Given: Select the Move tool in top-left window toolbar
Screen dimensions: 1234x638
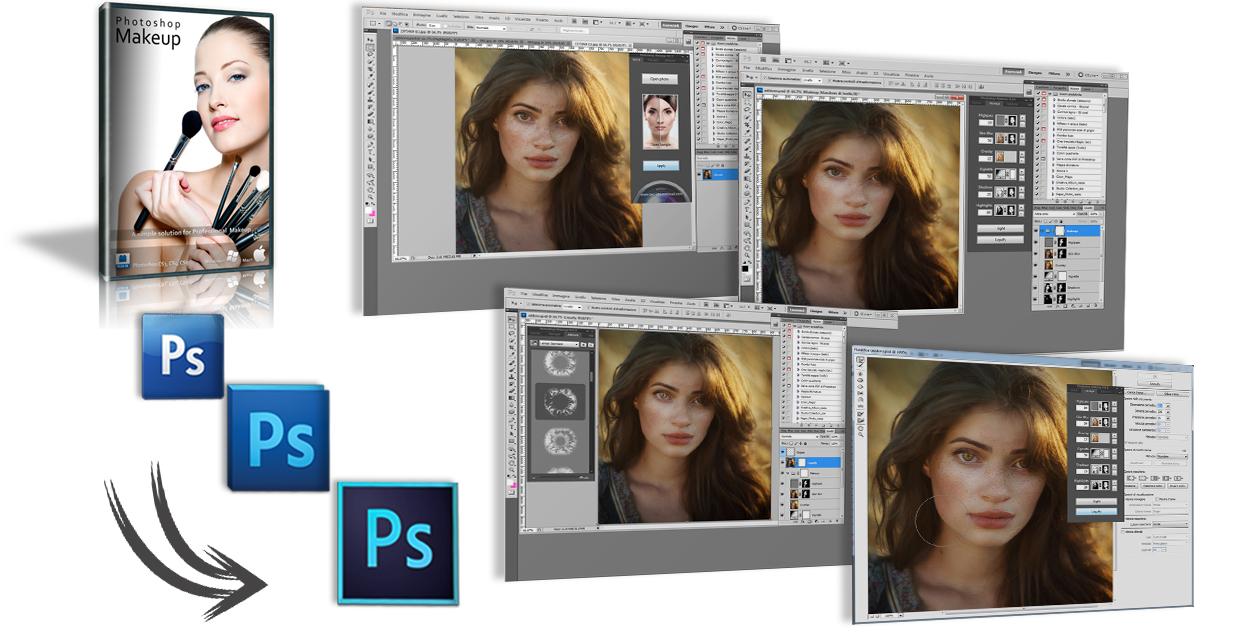Looking at the screenshot, I should [370, 42].
